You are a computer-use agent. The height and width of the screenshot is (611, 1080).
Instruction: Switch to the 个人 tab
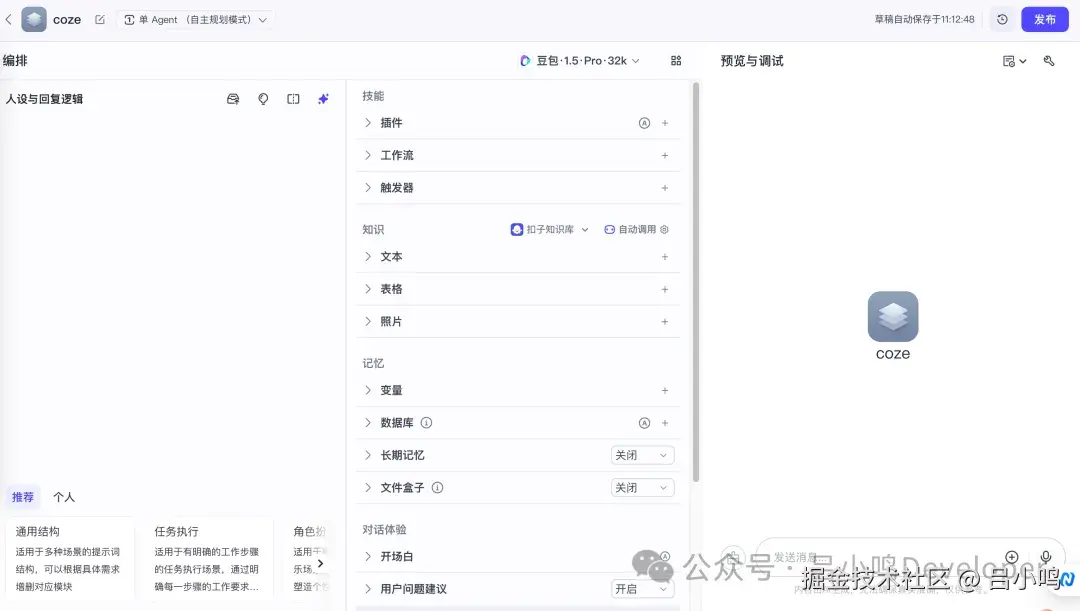point(64,497)
